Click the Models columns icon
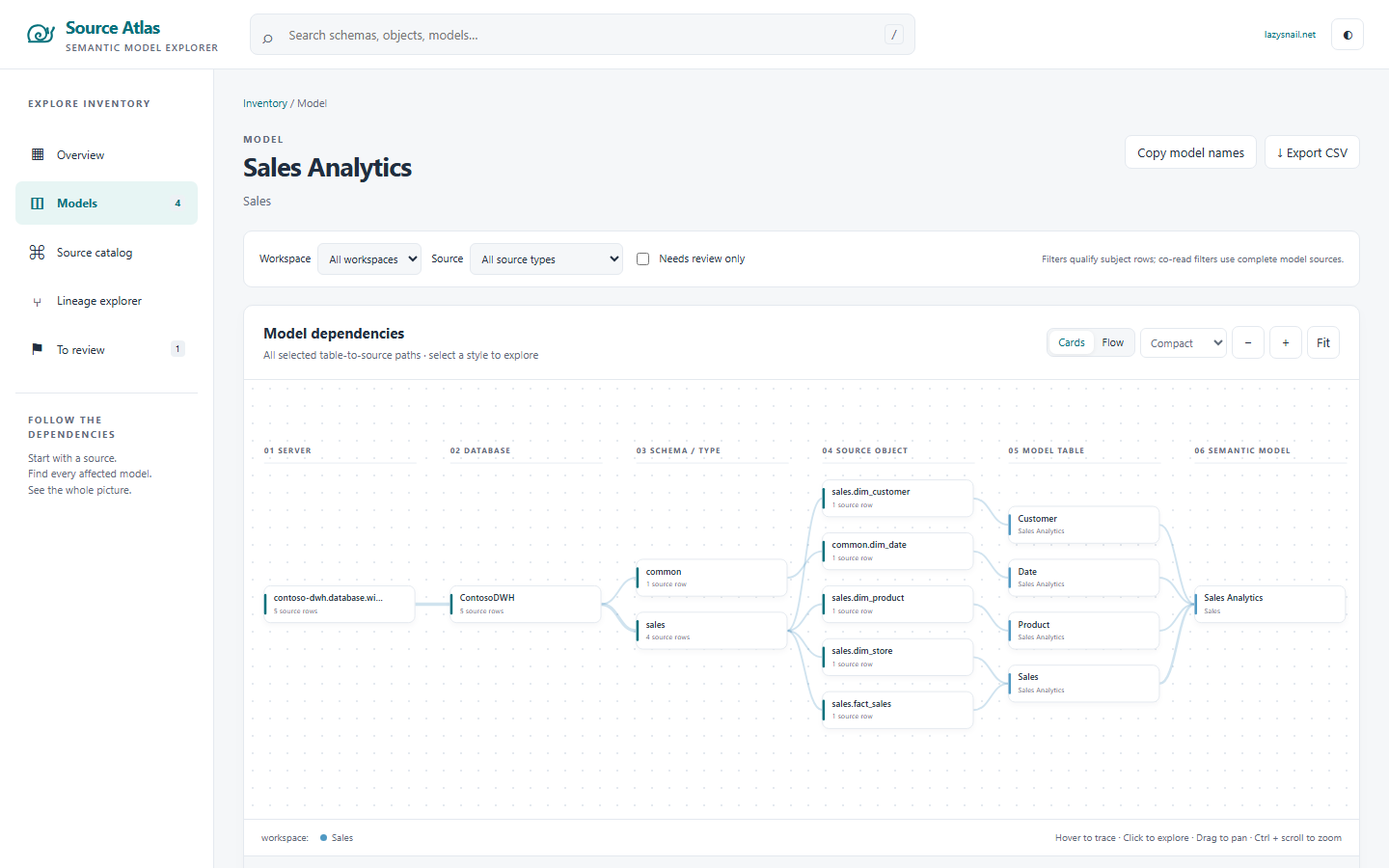Viewport: 1389px width, 868px height. [x=38, y=203]
